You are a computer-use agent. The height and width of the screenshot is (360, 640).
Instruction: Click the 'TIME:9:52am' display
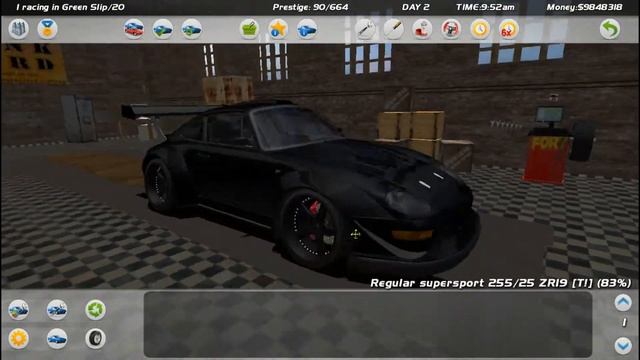[485, 7]
